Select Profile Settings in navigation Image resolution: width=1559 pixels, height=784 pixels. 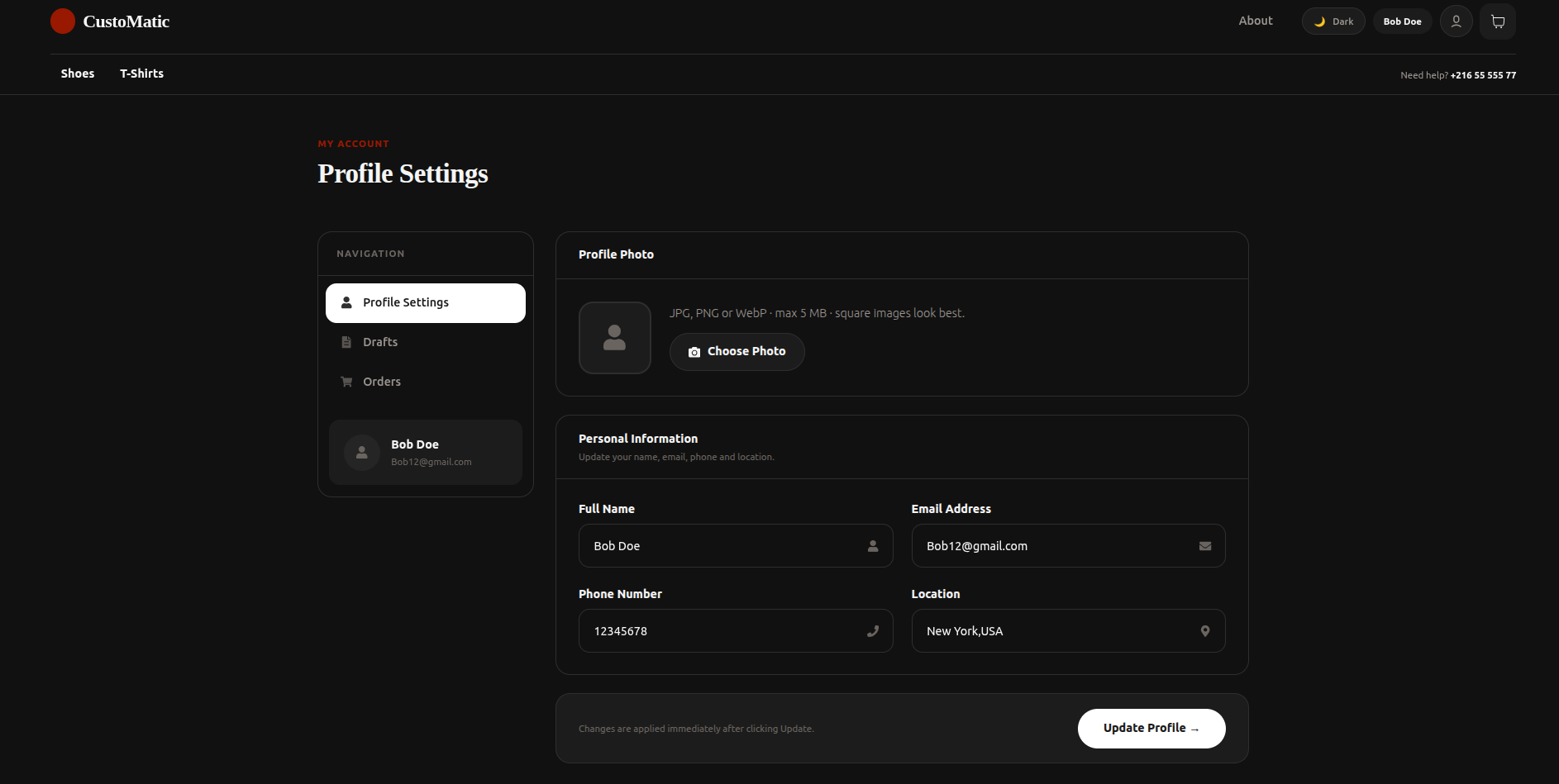426,303
